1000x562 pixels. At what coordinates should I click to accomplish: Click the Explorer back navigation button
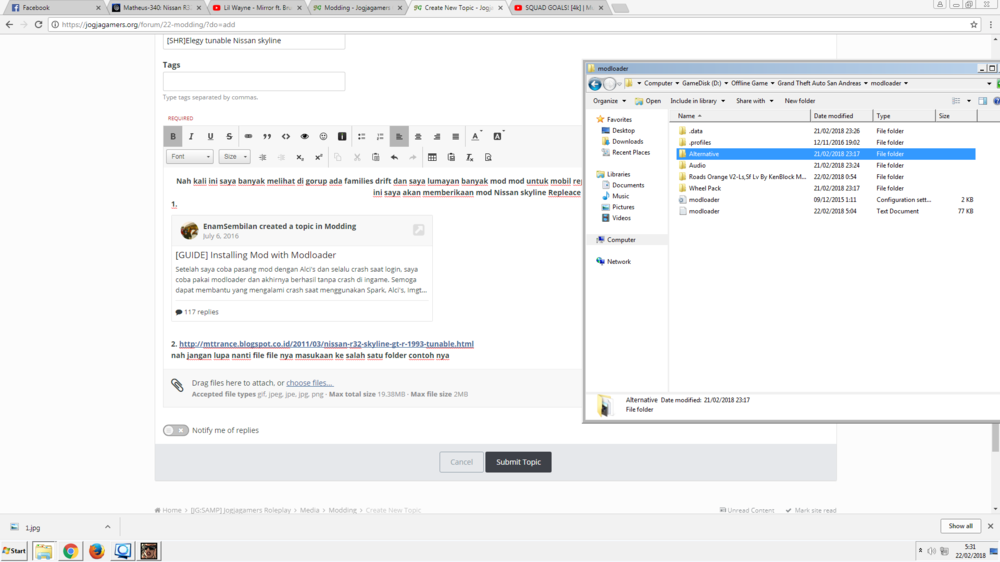click(595, 84)
